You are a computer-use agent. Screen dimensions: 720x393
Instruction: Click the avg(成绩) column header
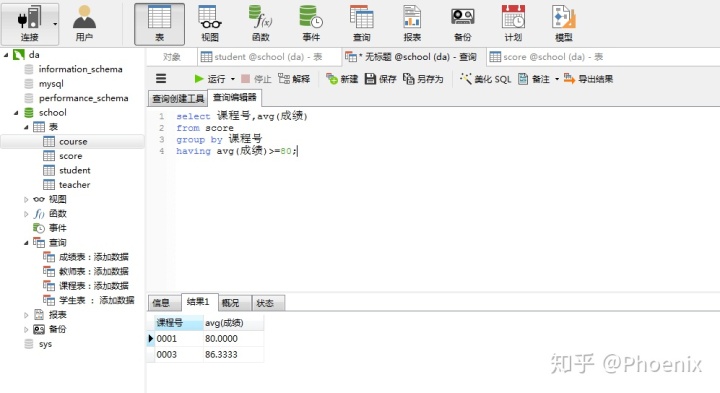click(x=234, y=323)
